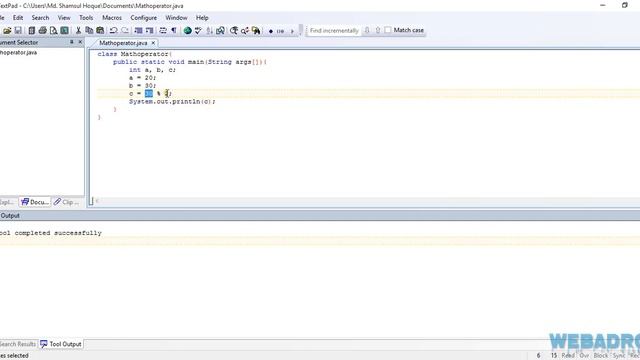Open the Edit menu
This screenshot has width=640, height=360.
[18, 18]
